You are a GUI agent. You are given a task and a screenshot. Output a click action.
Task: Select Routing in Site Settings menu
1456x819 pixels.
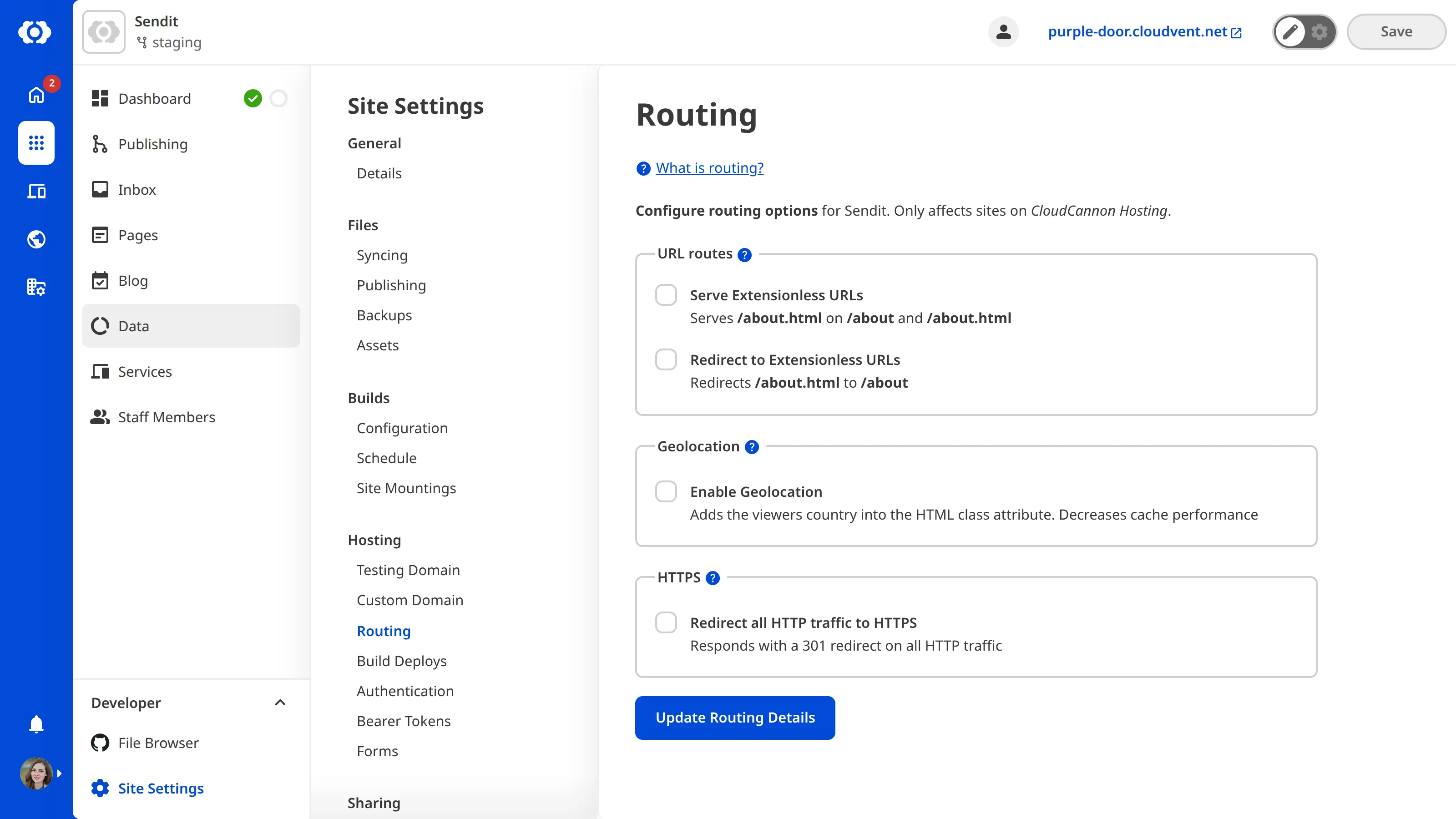(383, 631)
